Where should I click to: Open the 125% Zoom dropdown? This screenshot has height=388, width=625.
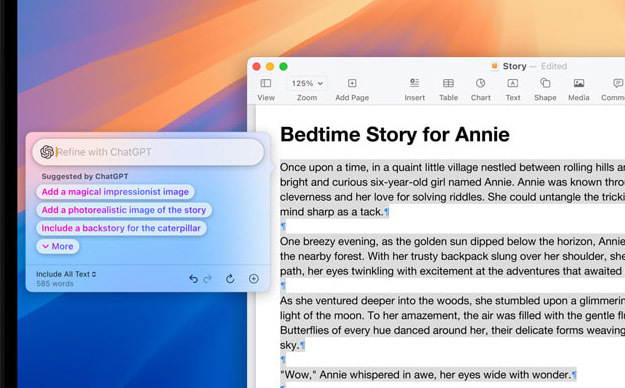click(307, 83)
